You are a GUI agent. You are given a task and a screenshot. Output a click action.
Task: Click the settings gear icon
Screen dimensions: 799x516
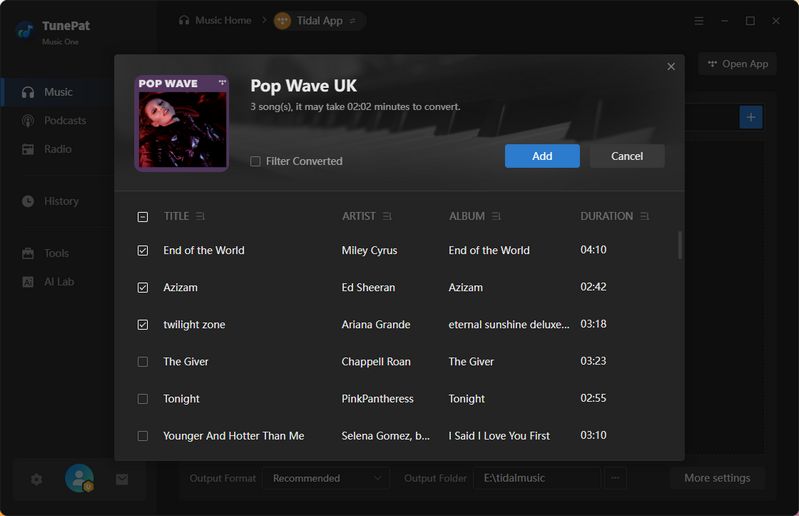coord(37,479)
